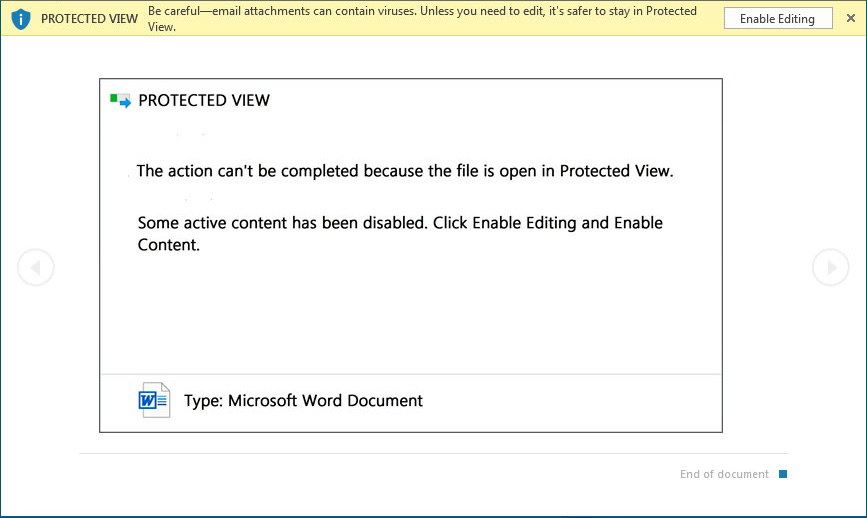The width and height of the screenshot is (867, 518).
Task: Click the sentence starting The action can't be completed
Action: point(405,171)
